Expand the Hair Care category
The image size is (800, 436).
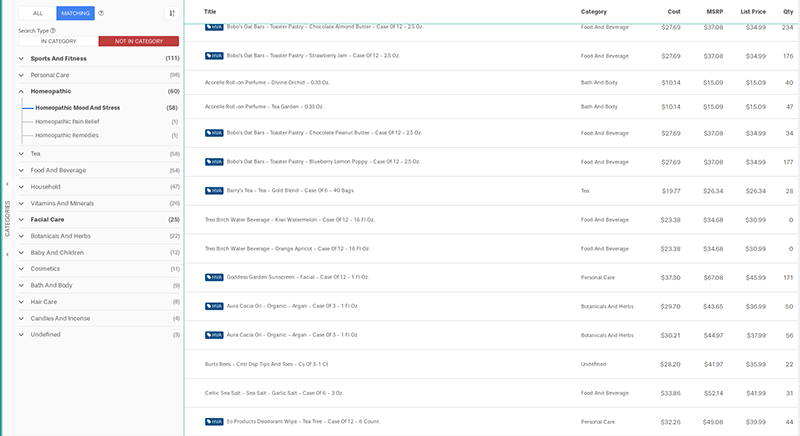point(21,302)
